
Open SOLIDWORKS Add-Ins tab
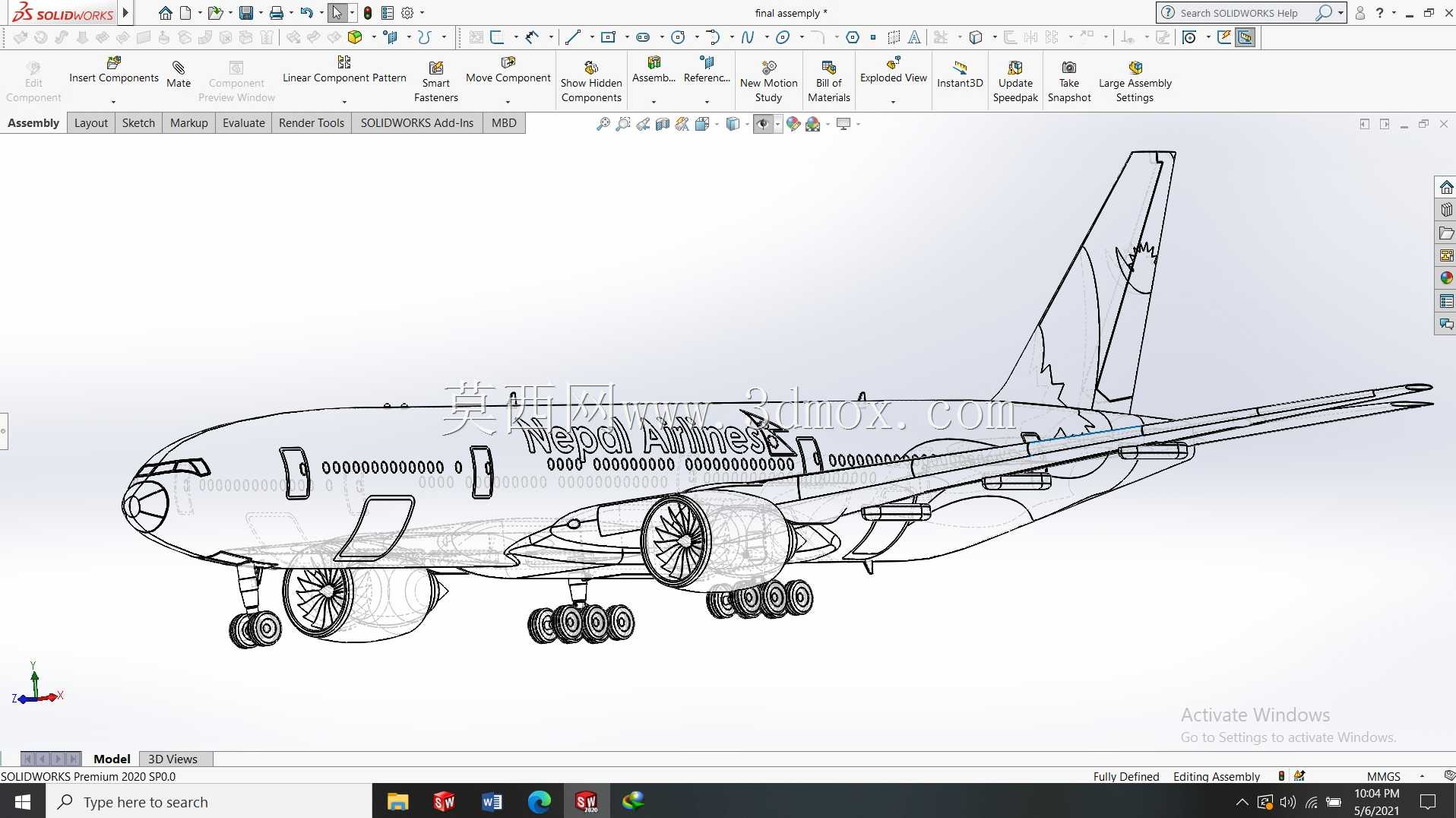pos(417,123)
